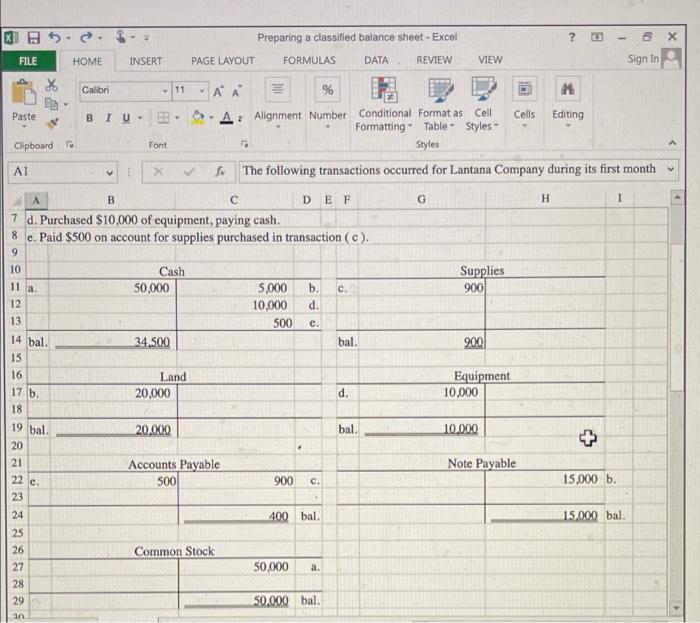Switch to the VIEW tab

coord(490,59)
